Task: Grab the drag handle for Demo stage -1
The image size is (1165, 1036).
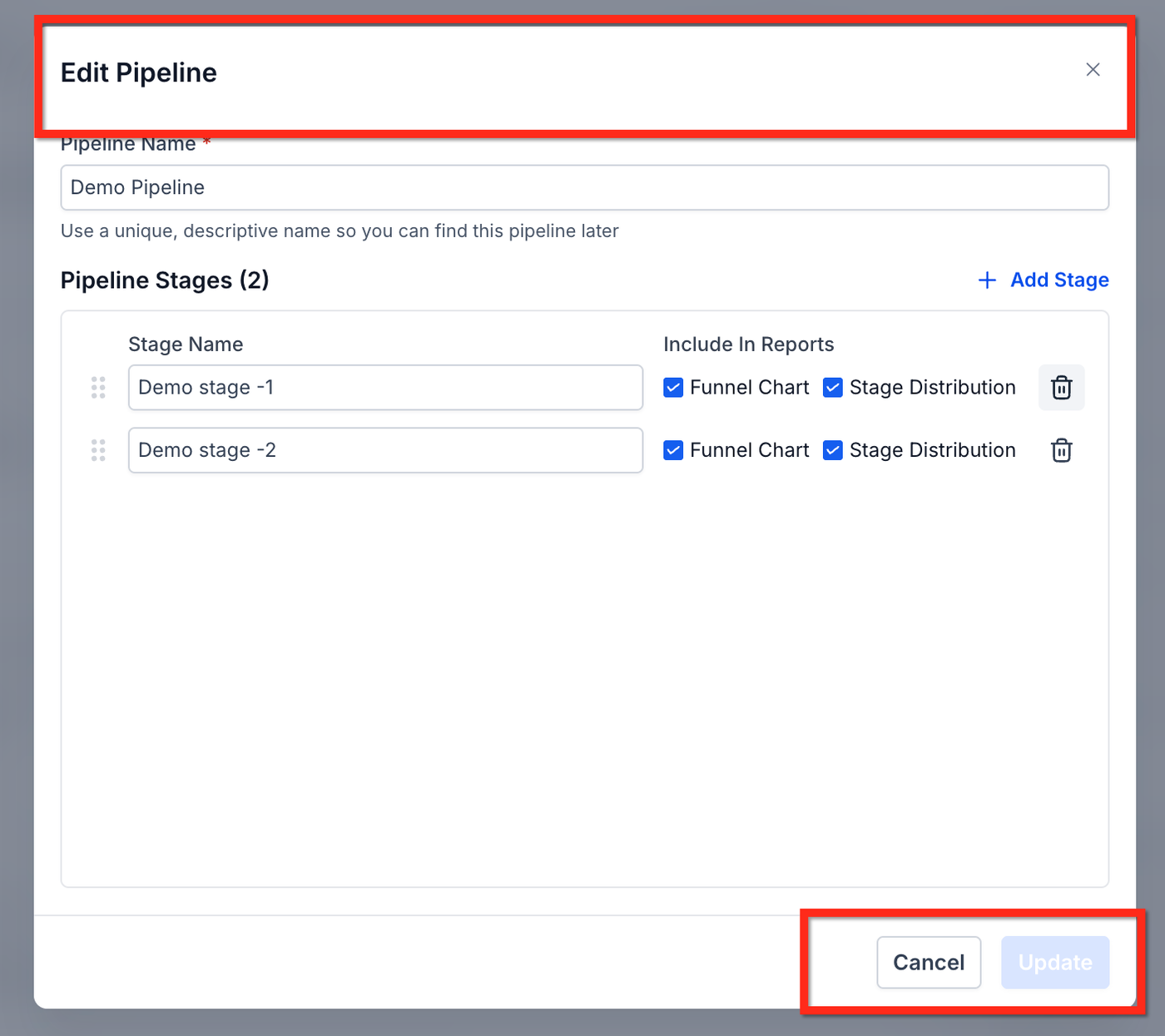Action: coord(98,388)
